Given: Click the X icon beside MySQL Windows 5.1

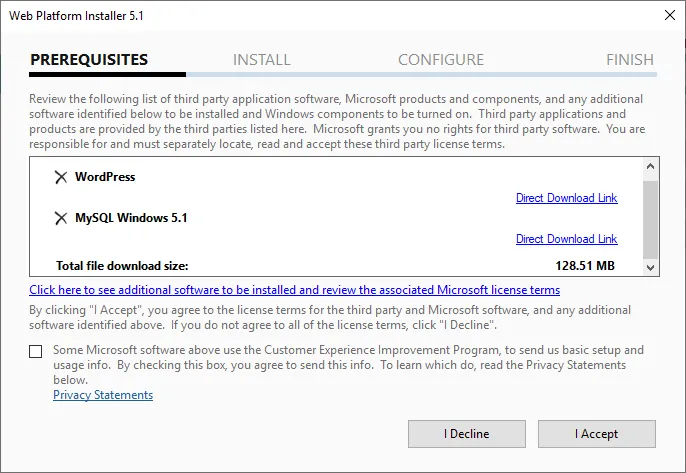Looking at the screenshot, I should click(61, 218).
